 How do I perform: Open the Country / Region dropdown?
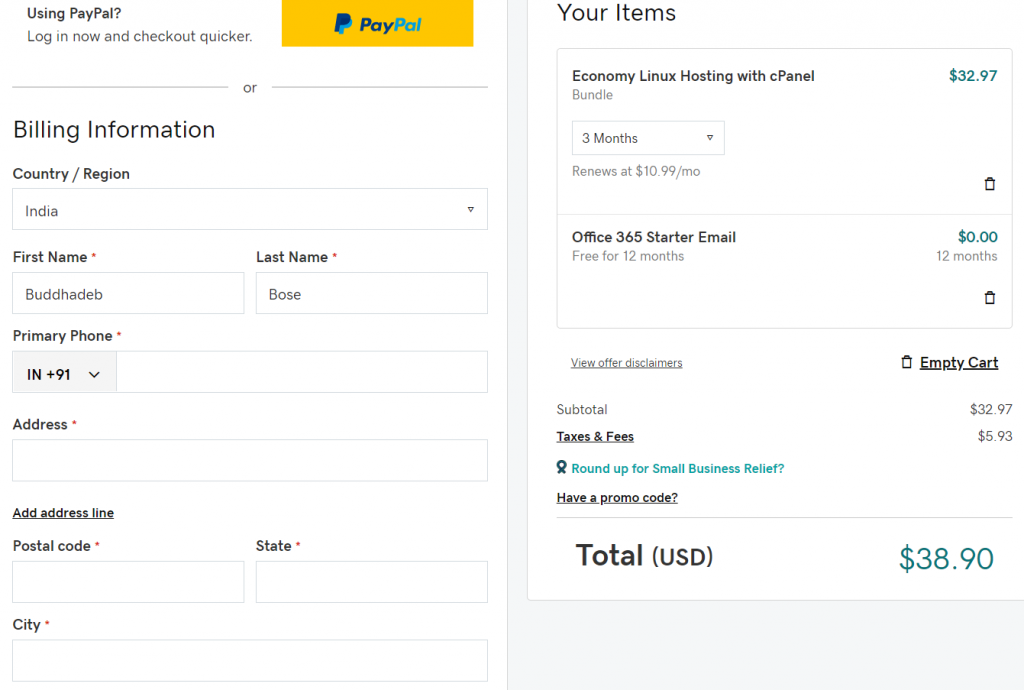click(x=250, y=210)
